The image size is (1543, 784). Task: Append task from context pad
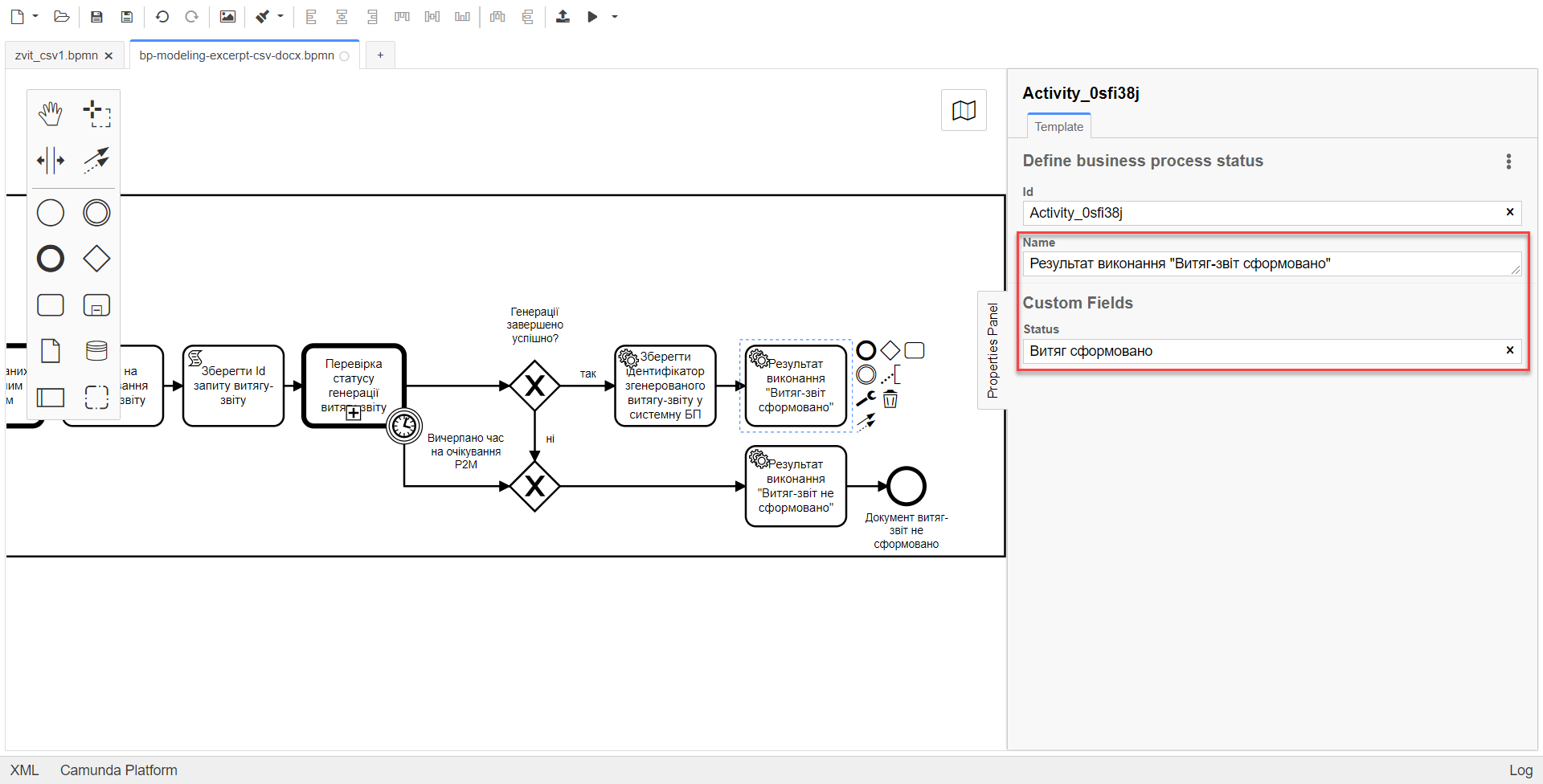coord(914,350)
